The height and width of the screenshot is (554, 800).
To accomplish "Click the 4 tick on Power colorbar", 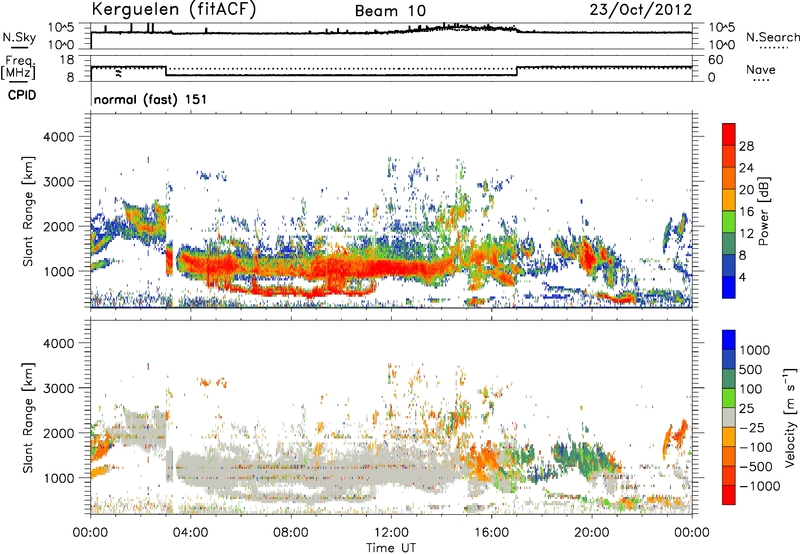I will [x=742, y=277].
